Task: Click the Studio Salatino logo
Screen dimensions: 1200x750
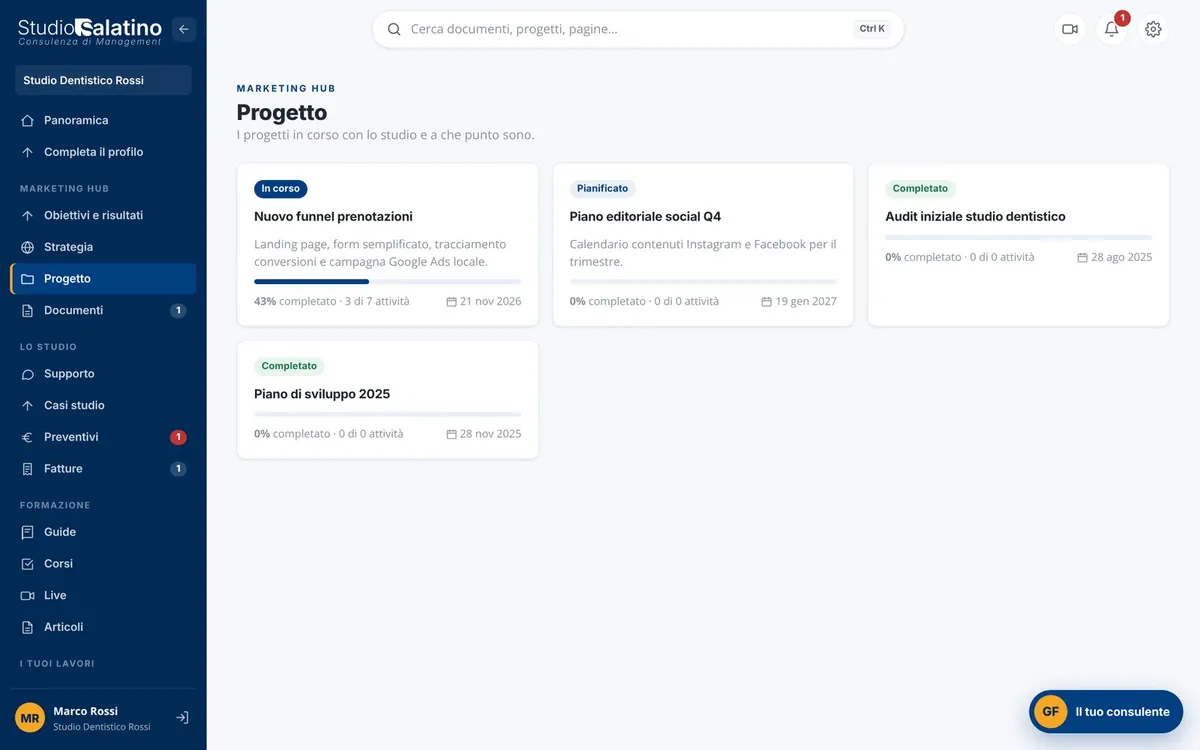Action: pyautogui.click(x=90, y=32)
